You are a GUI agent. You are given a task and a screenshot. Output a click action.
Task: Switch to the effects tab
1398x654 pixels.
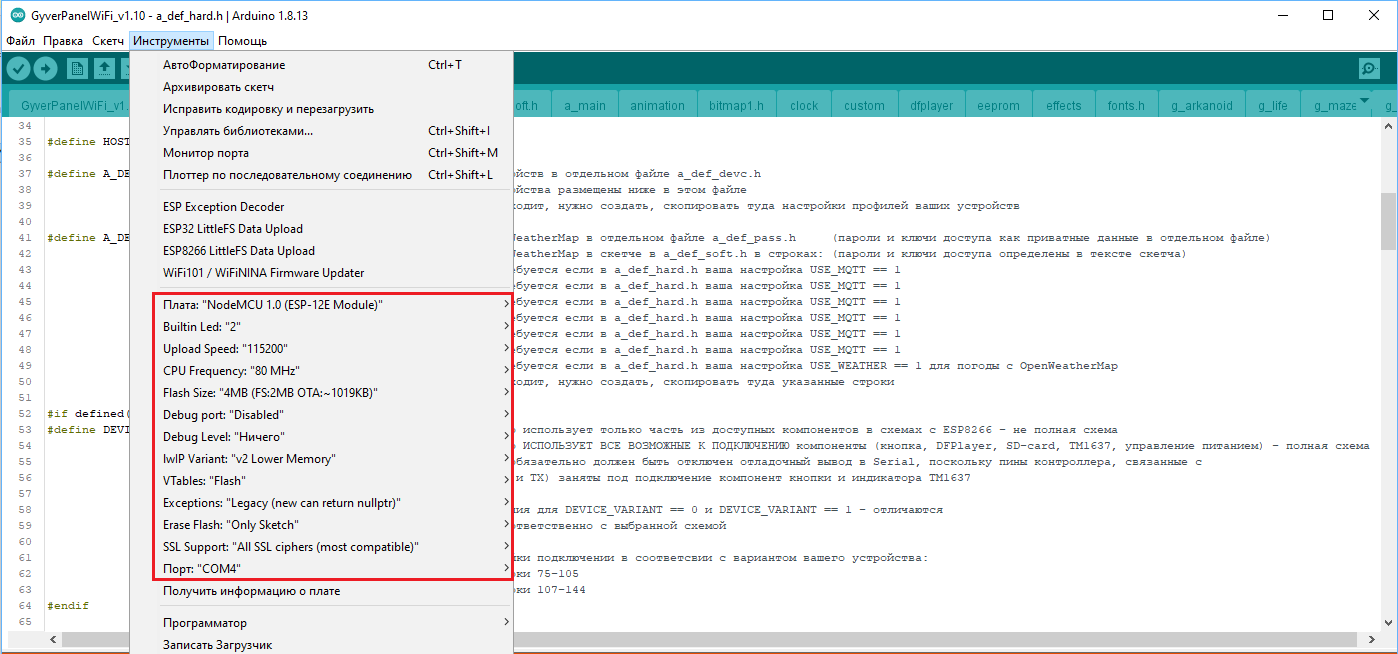[1063, 105]
